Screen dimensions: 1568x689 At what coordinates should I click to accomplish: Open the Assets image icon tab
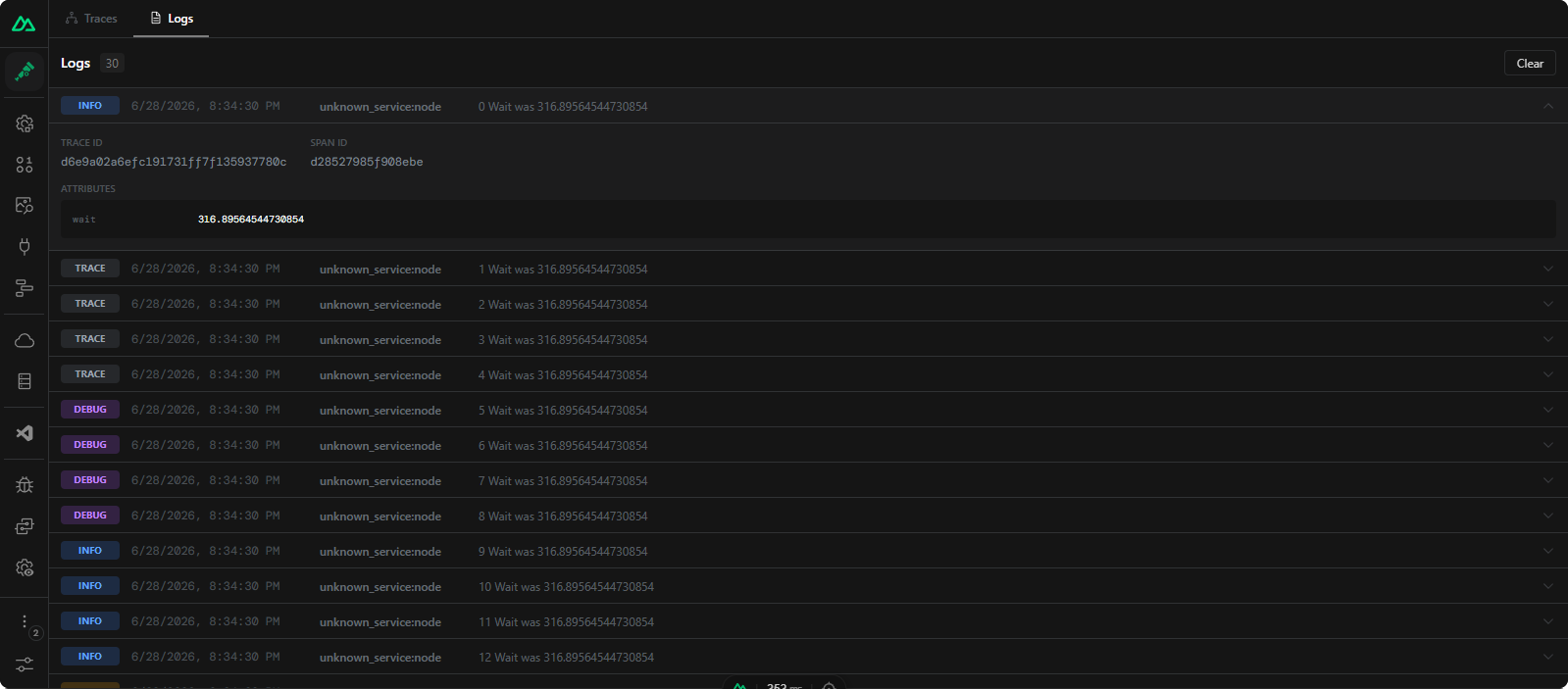[x=25, y=205]
